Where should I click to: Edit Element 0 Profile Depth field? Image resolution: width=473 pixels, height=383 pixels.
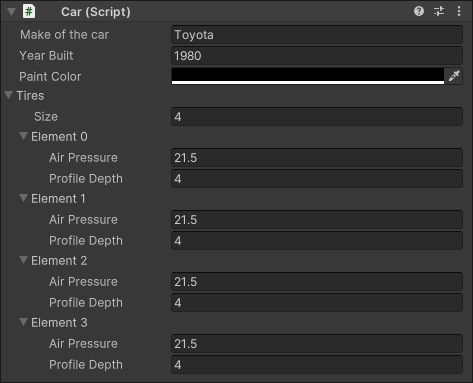coord(317,179)
